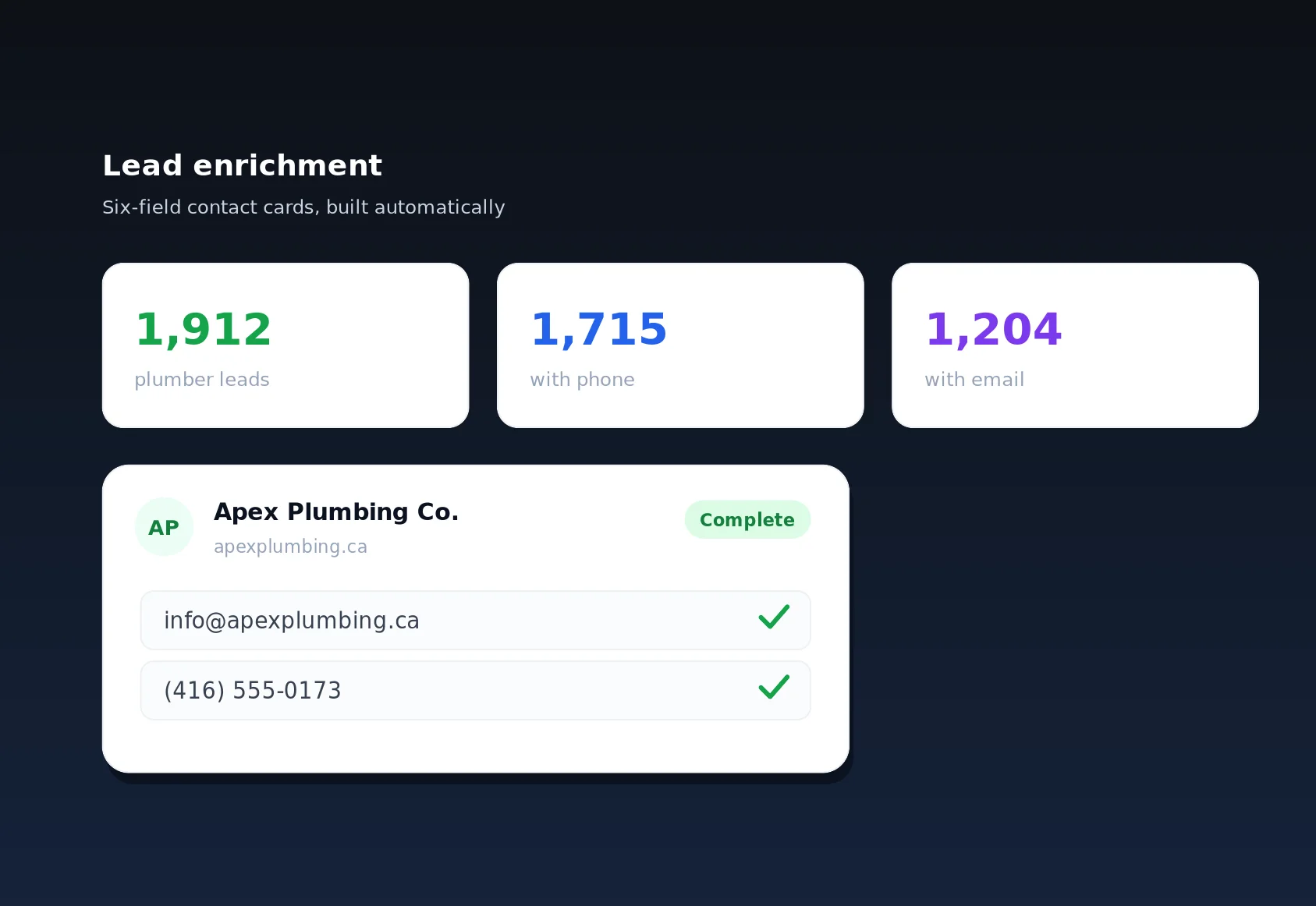
Task: Click the 'Six-field contact cards, built automatically' subtitle
Action: (x=303, y=207)
